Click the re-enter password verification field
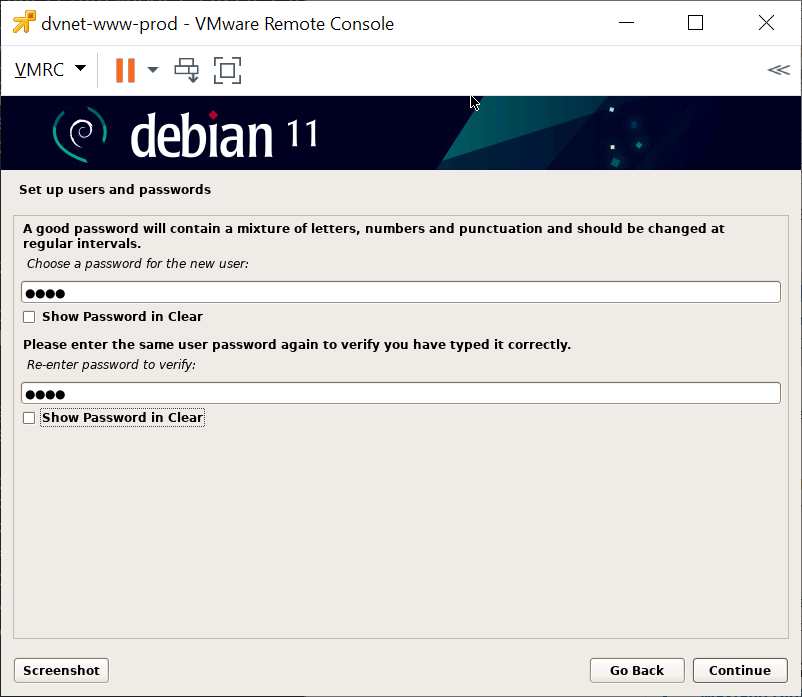 400,393
